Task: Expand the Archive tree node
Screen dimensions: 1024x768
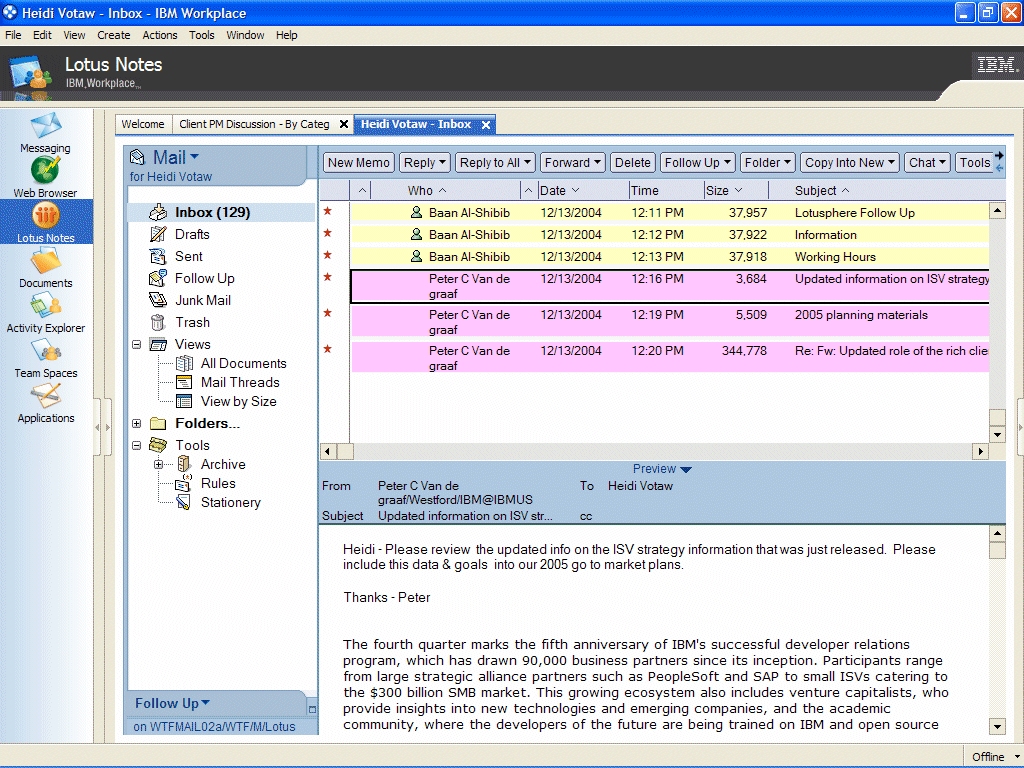Action: coord(158,464)
